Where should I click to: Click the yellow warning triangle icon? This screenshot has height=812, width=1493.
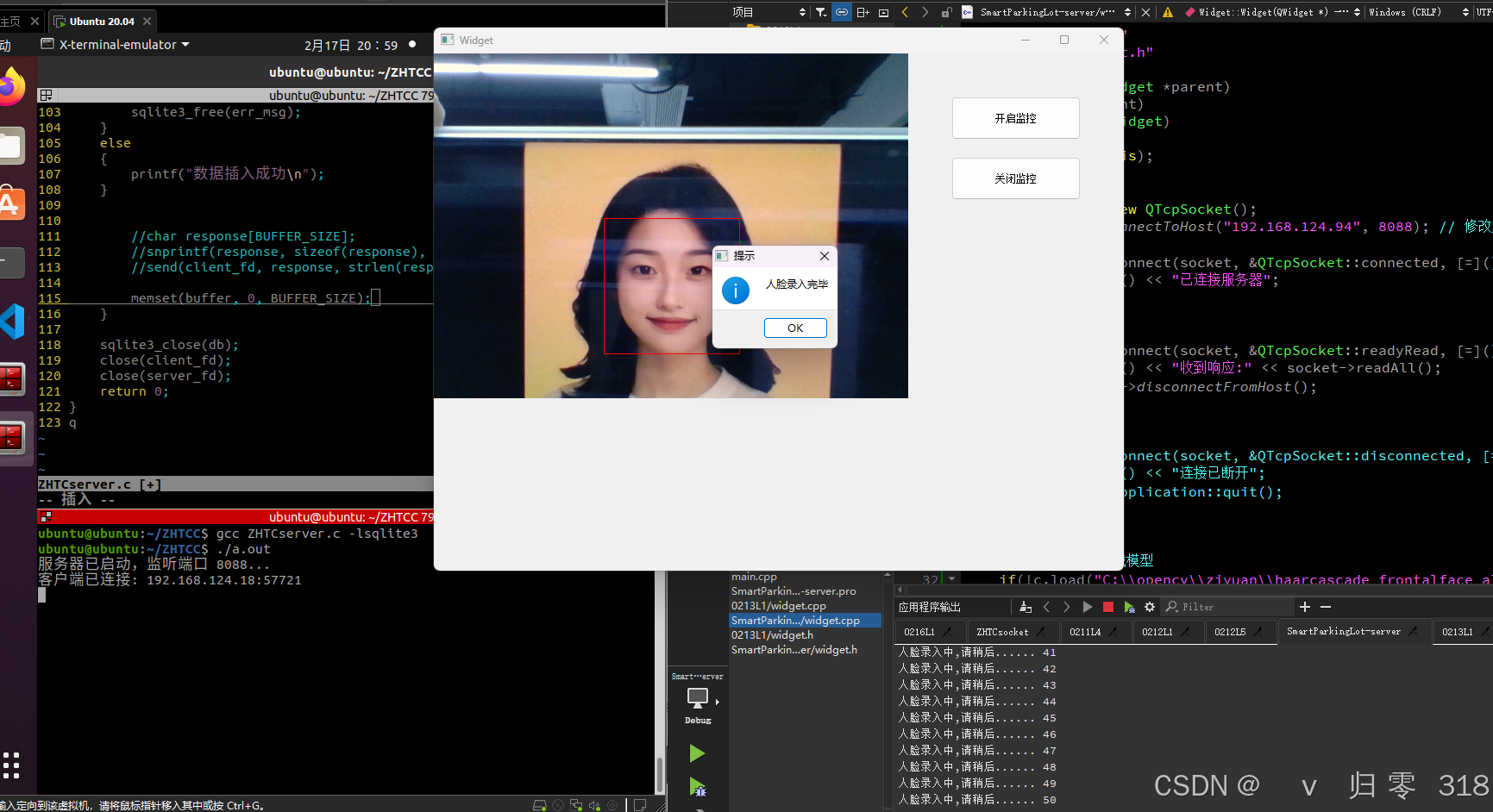coord(1168,12)
